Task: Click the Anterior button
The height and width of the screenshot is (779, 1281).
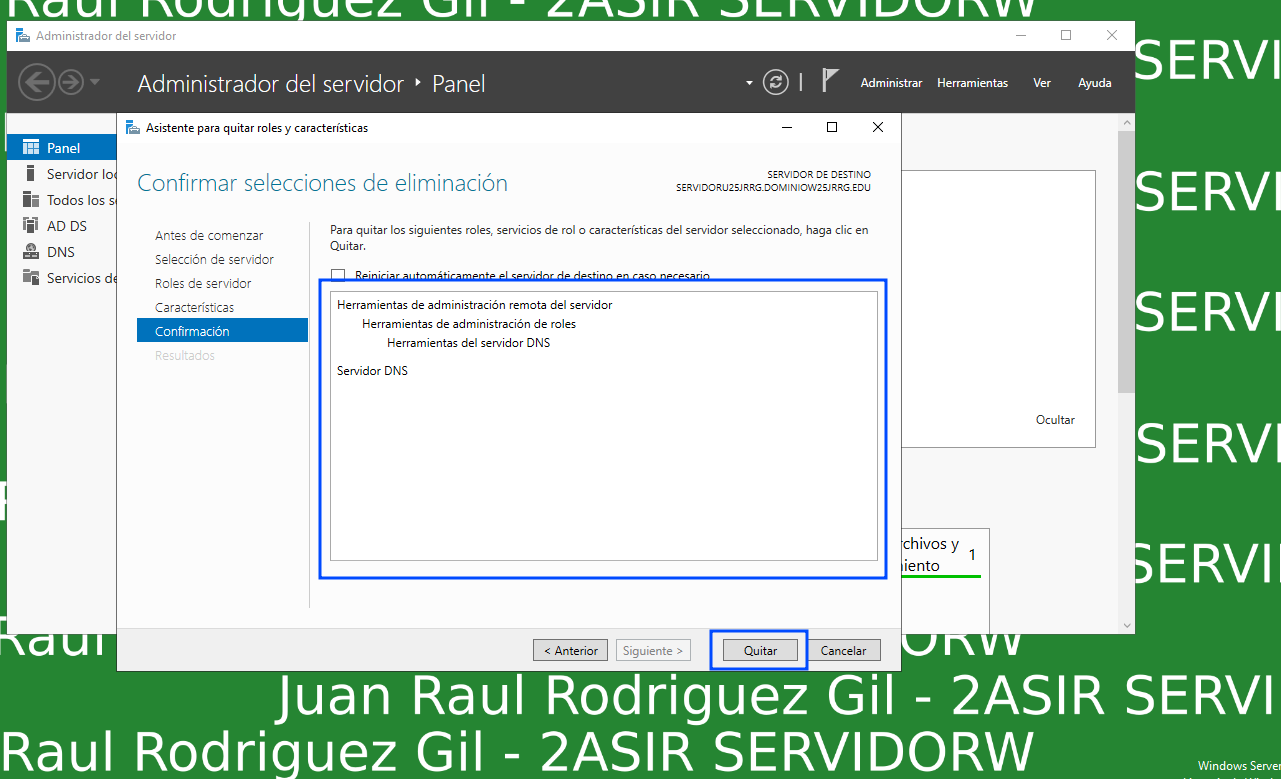Action: coord(570,650)
